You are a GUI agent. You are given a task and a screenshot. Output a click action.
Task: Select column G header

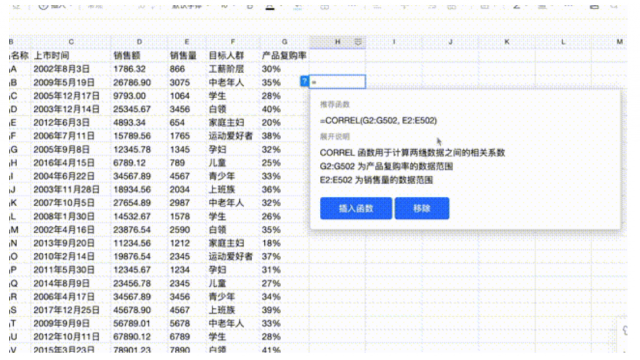(284, 42)
